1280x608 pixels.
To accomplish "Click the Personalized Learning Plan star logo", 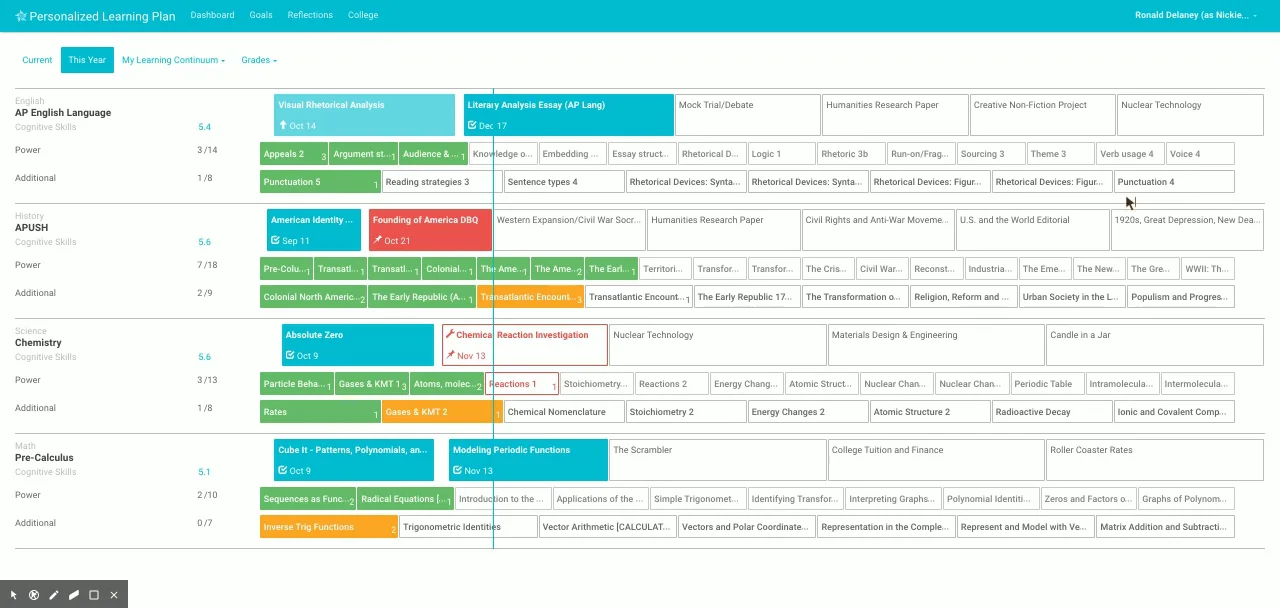I will [x=21, y=16].
